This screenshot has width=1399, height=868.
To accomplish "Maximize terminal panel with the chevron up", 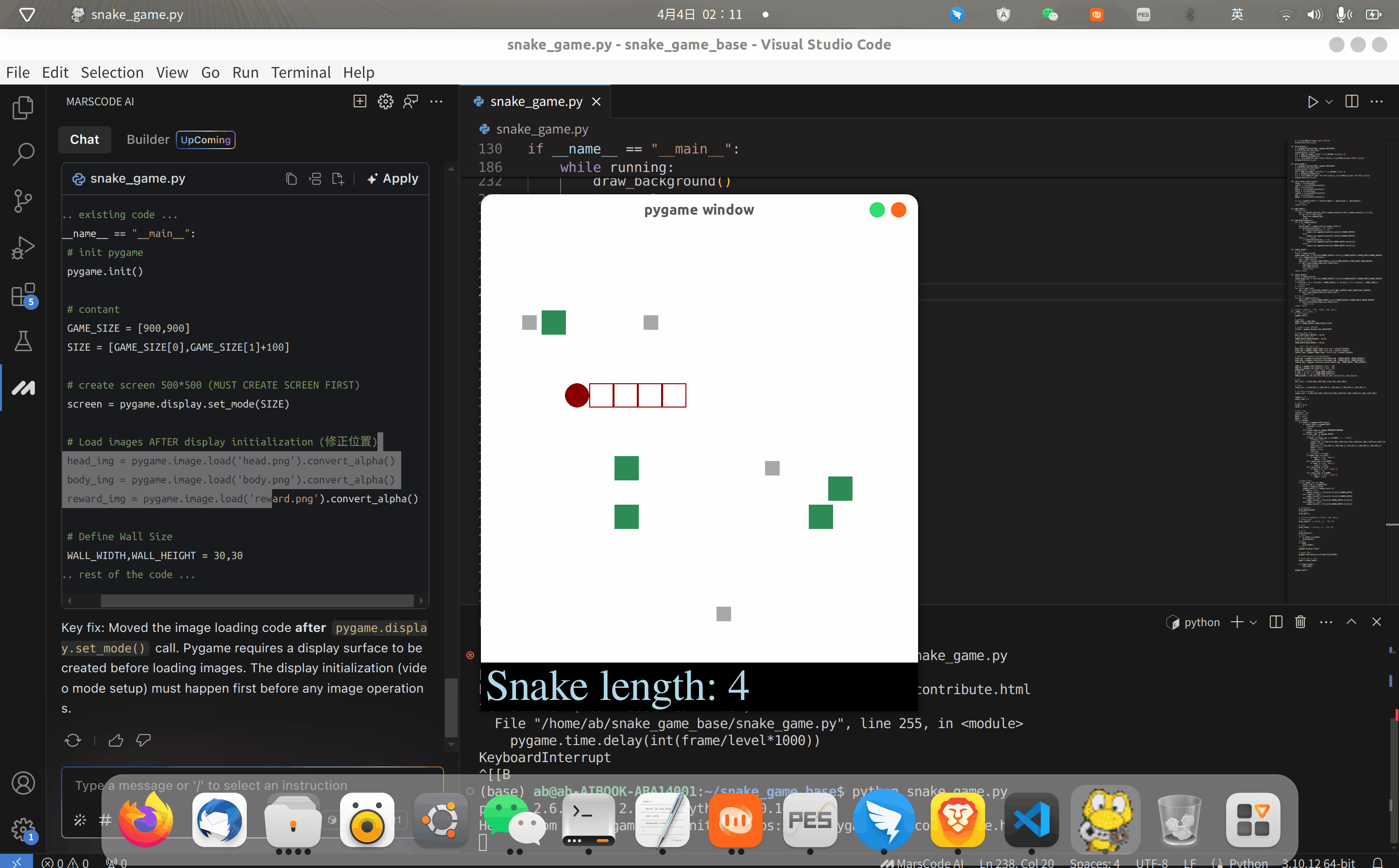I will pos(1351,622).
